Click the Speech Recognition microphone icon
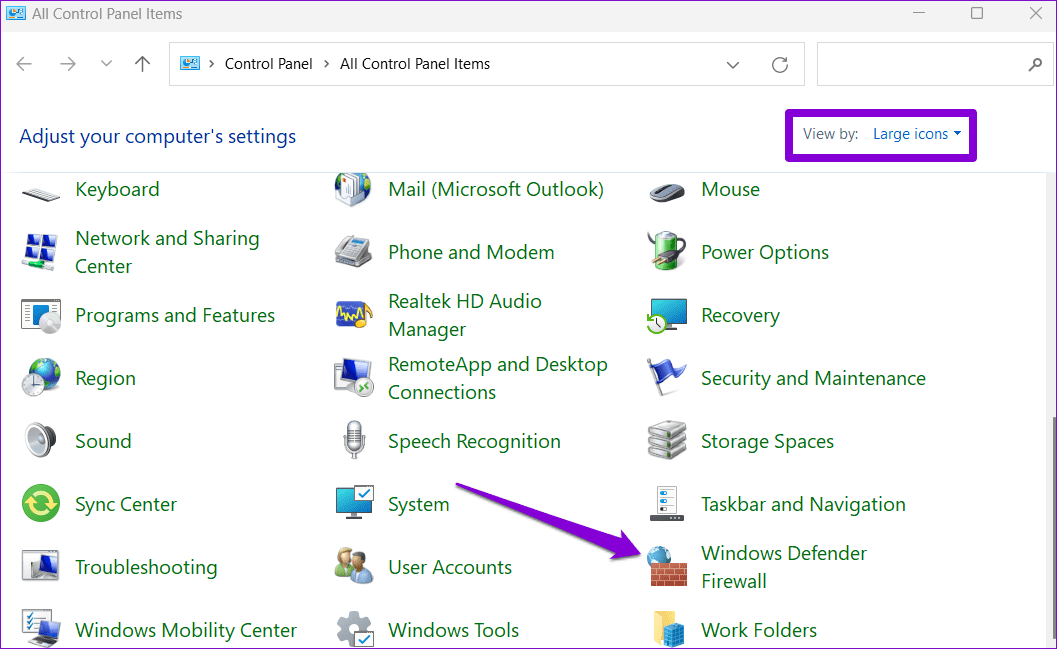The width and height of the screenshot is (1057, 649). [354, 441]
